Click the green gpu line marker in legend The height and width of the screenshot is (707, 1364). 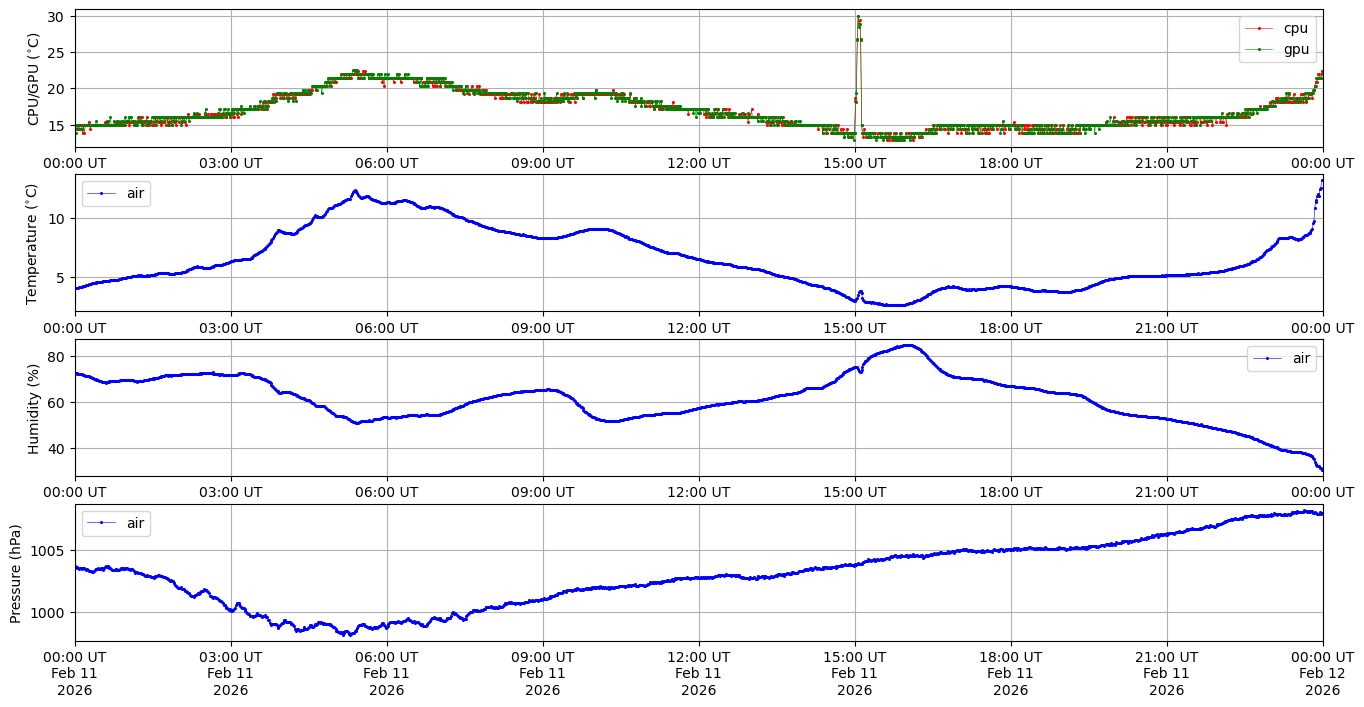pyautogui.click(x=1260, y=50)
